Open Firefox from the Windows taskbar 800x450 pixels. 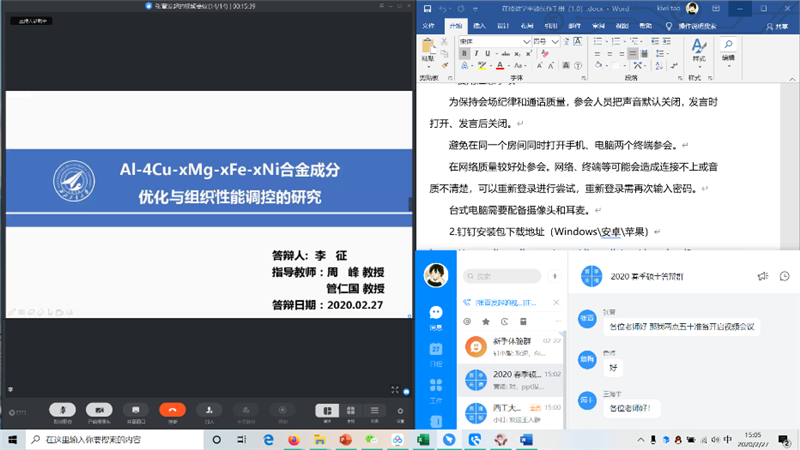click(293, 439)
